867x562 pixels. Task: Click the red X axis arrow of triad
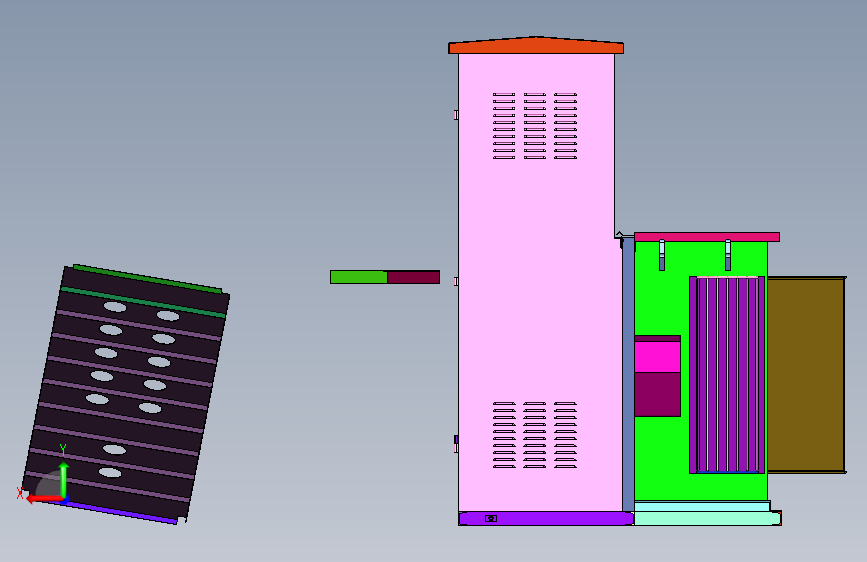[x=44, y=499]
